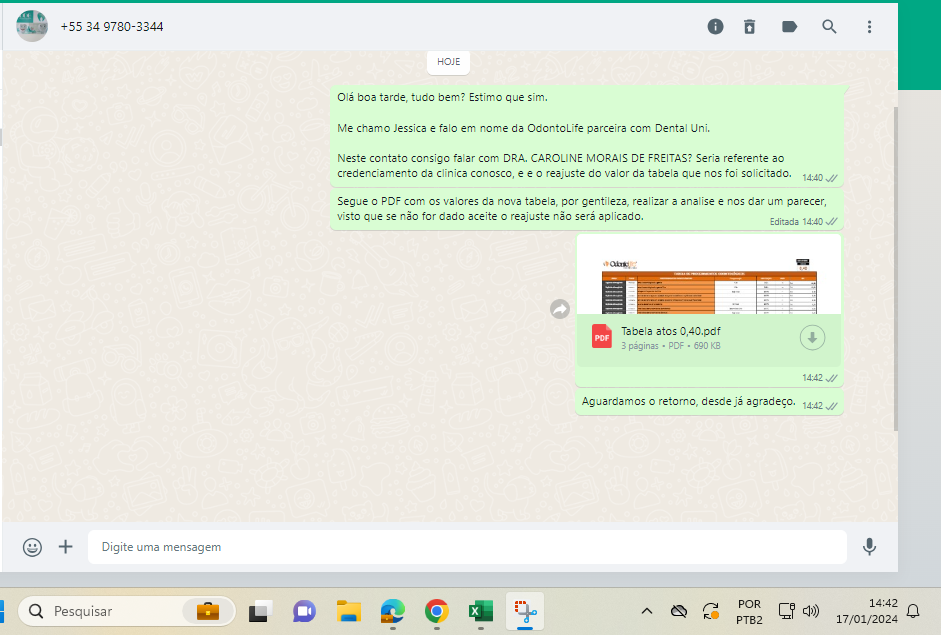
Task: Open the three-dot chat options menu
Action: [x=869, y=27]
